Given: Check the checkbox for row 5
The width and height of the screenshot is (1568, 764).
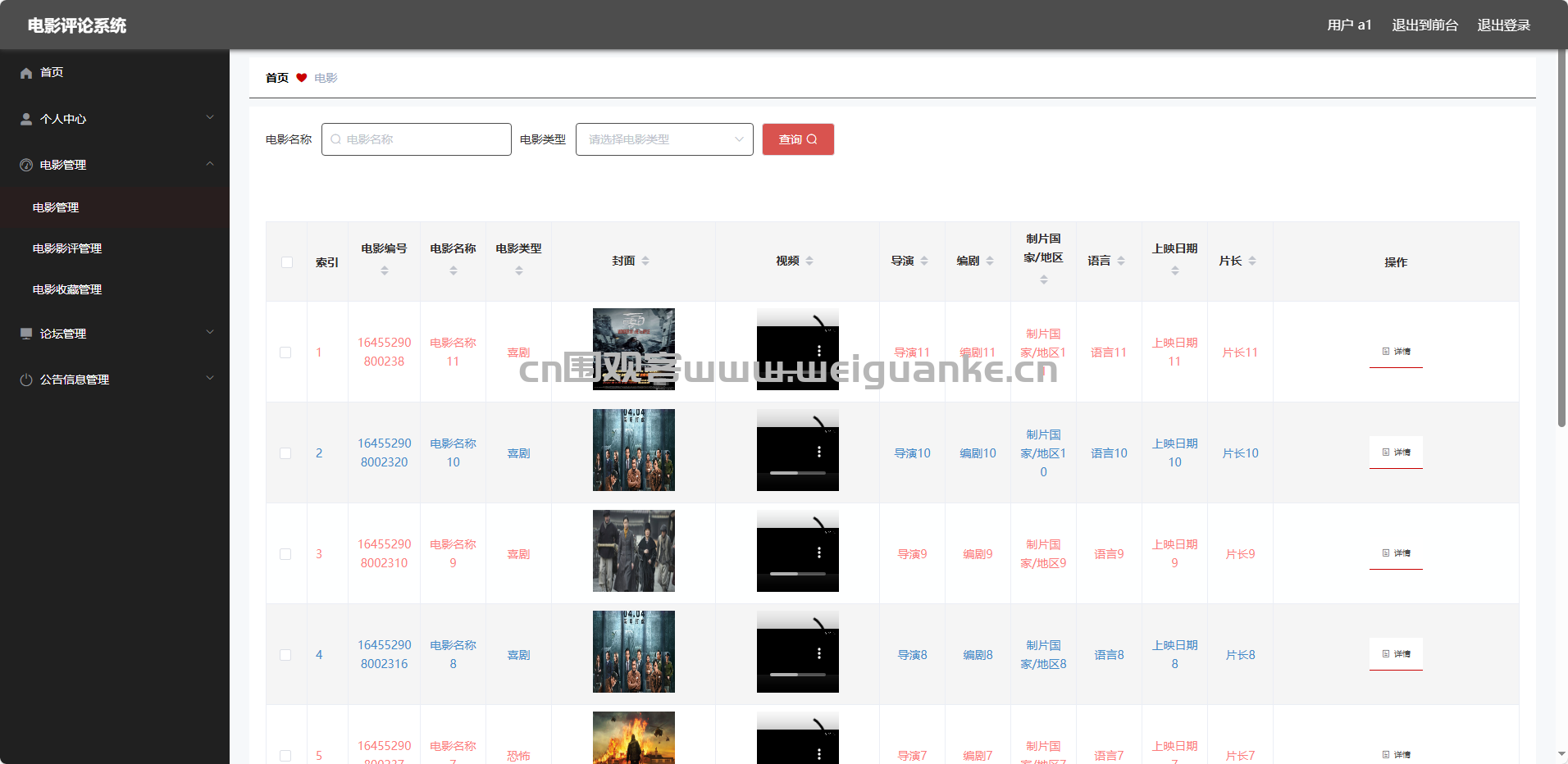Looking at the screenshot, I should coord(285,756).
